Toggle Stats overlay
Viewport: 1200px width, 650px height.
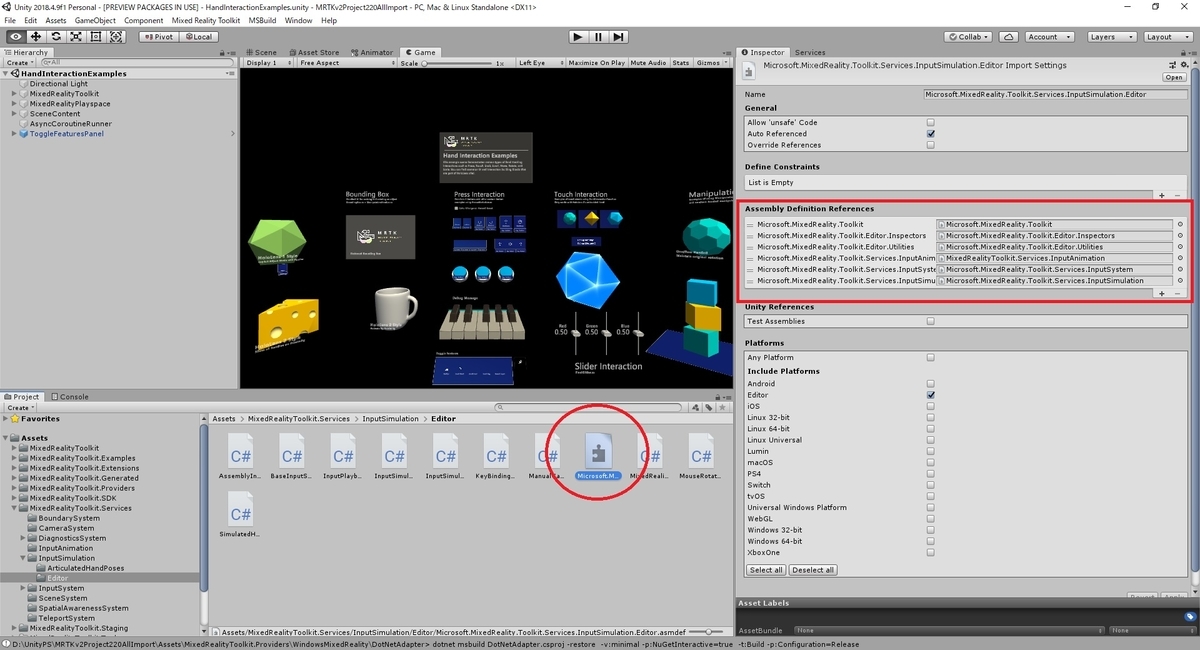(680, 63)
